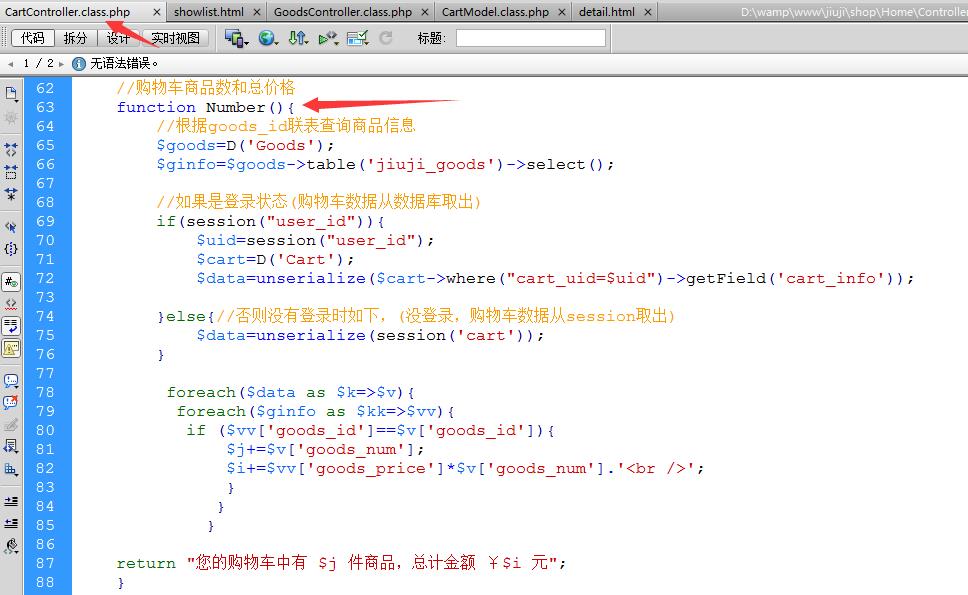
Task: Select Parent Tag icon
Action: point(11,227)
